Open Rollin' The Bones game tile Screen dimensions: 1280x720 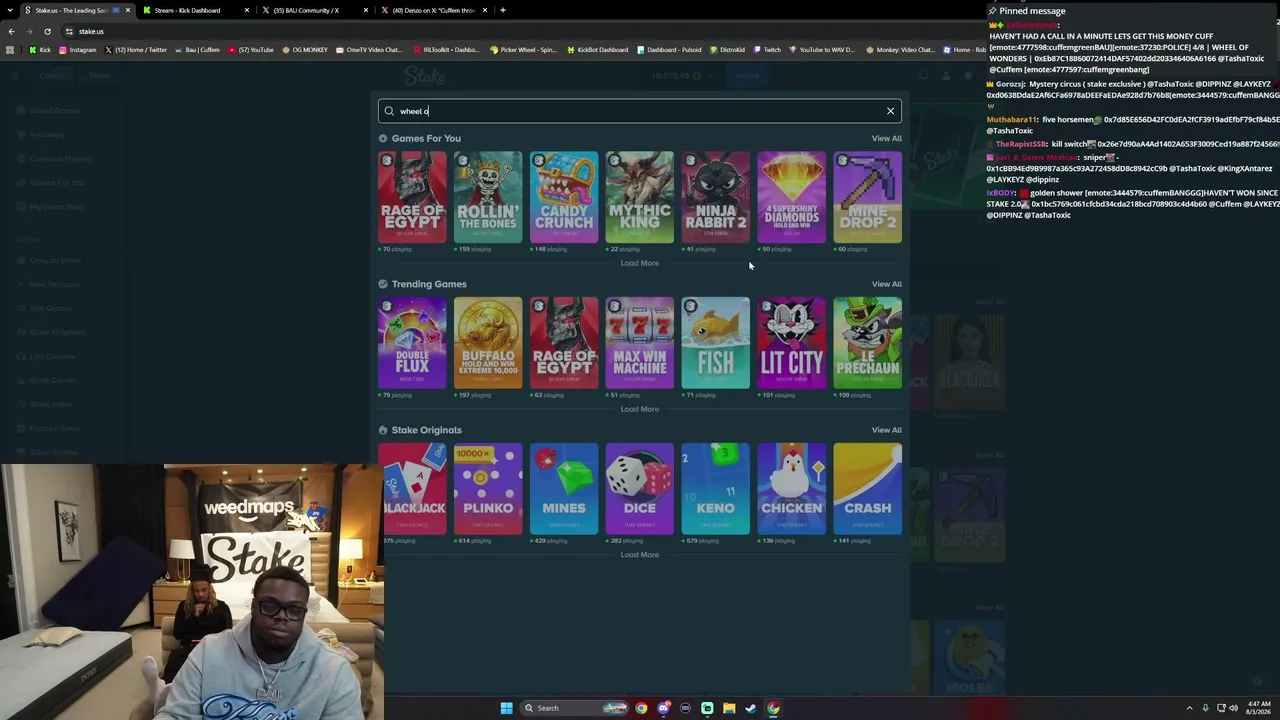[x=488, y=197]
